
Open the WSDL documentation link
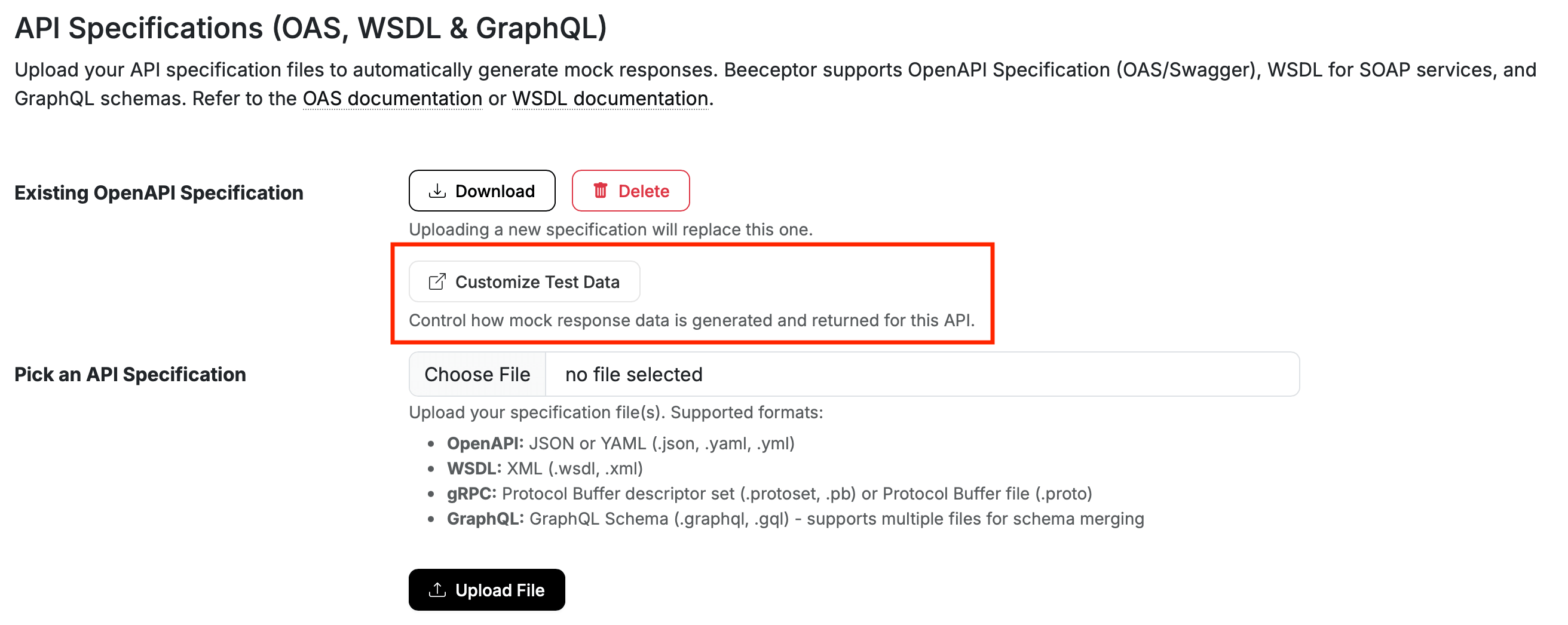click(610, 98)
